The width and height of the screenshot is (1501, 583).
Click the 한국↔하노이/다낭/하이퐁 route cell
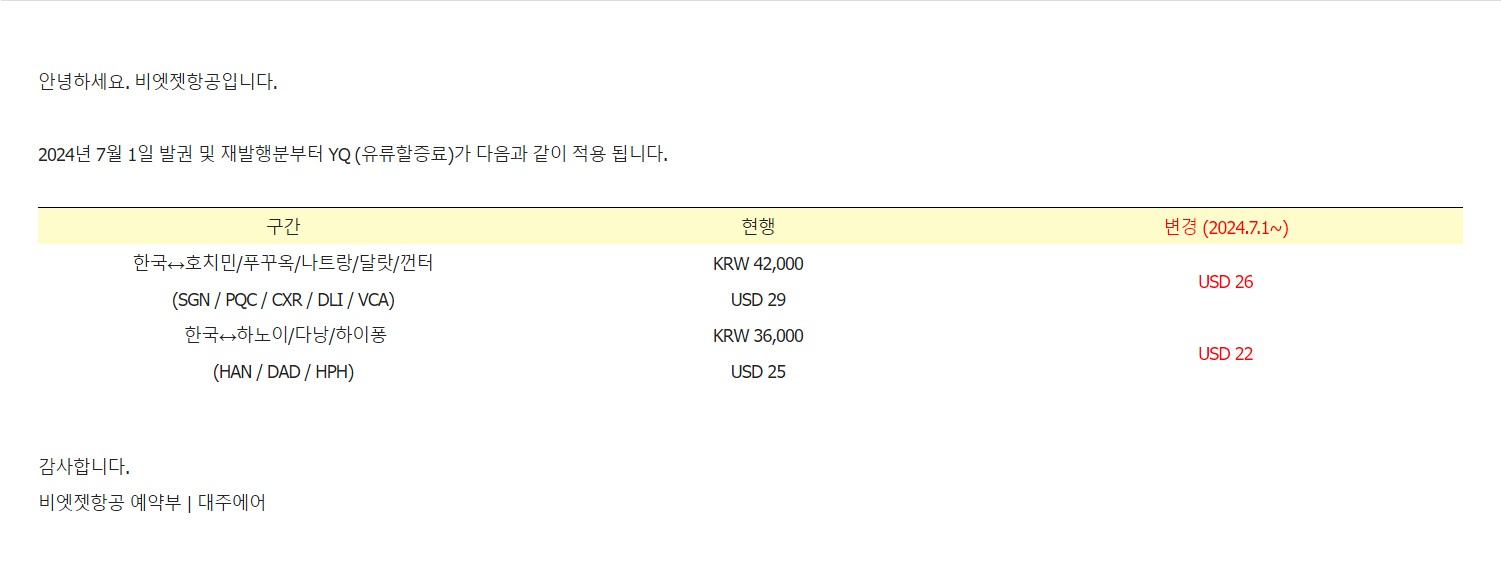(285, 335)
